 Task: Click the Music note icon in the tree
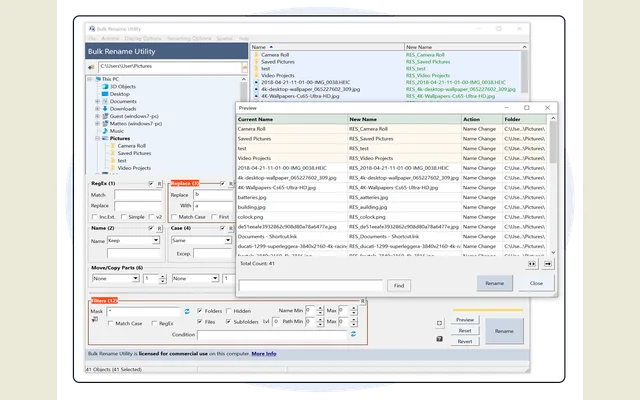click(105, 131)
